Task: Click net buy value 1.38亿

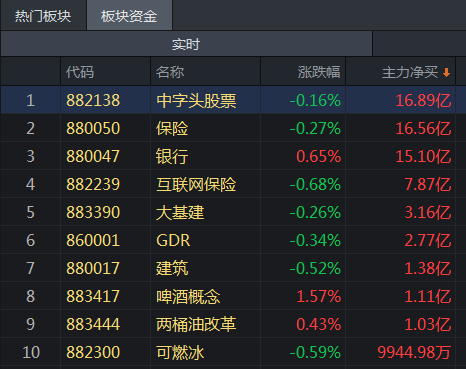Action: 428,268
